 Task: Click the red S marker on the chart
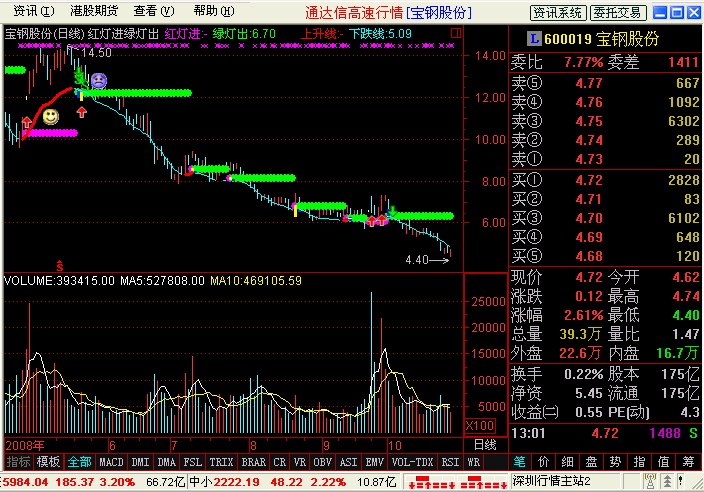click(x=60, y=266)
